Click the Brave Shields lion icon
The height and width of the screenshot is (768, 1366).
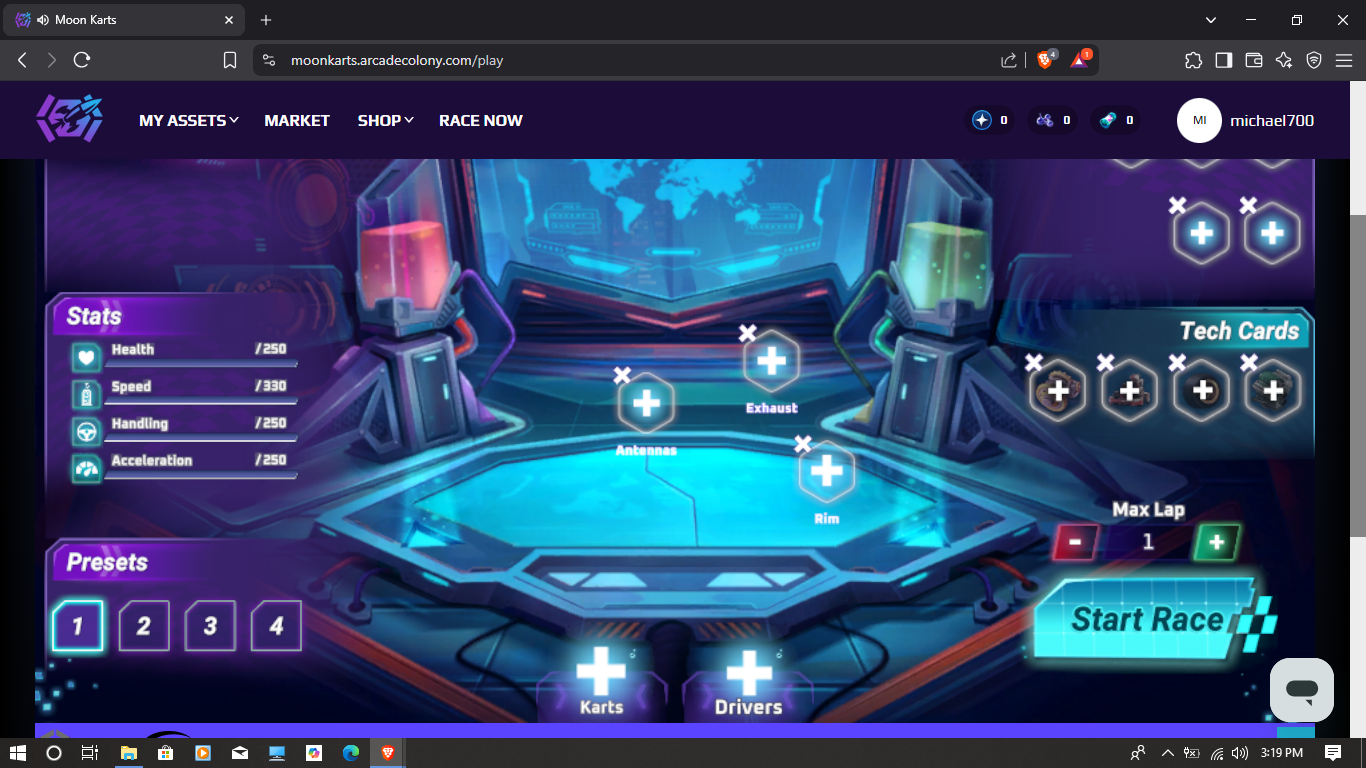click(x=1045, y=60)
